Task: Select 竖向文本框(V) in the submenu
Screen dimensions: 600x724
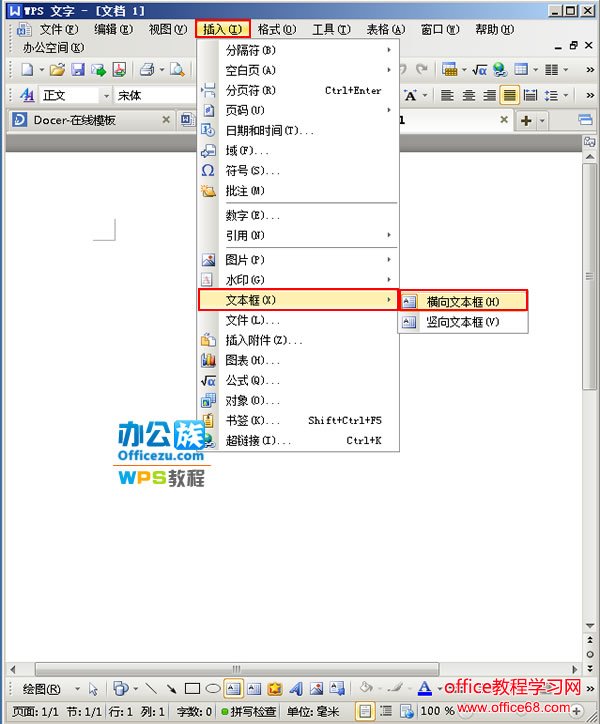Action: coord(462,322)
